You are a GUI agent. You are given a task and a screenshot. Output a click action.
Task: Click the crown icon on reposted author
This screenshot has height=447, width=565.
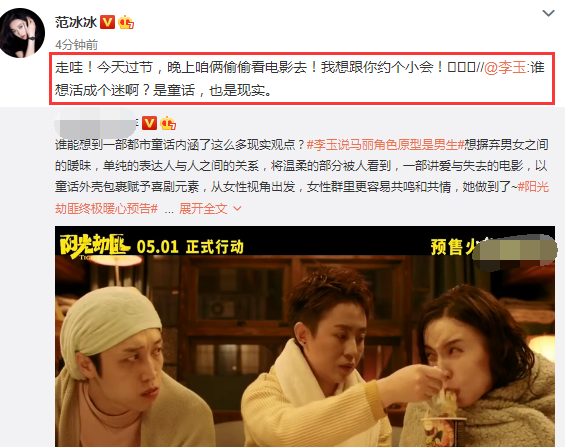168,123
